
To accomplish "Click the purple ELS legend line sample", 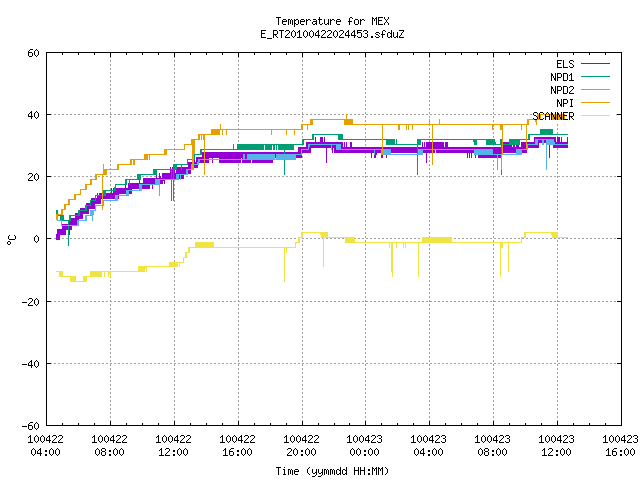I will tap(595, 64).
